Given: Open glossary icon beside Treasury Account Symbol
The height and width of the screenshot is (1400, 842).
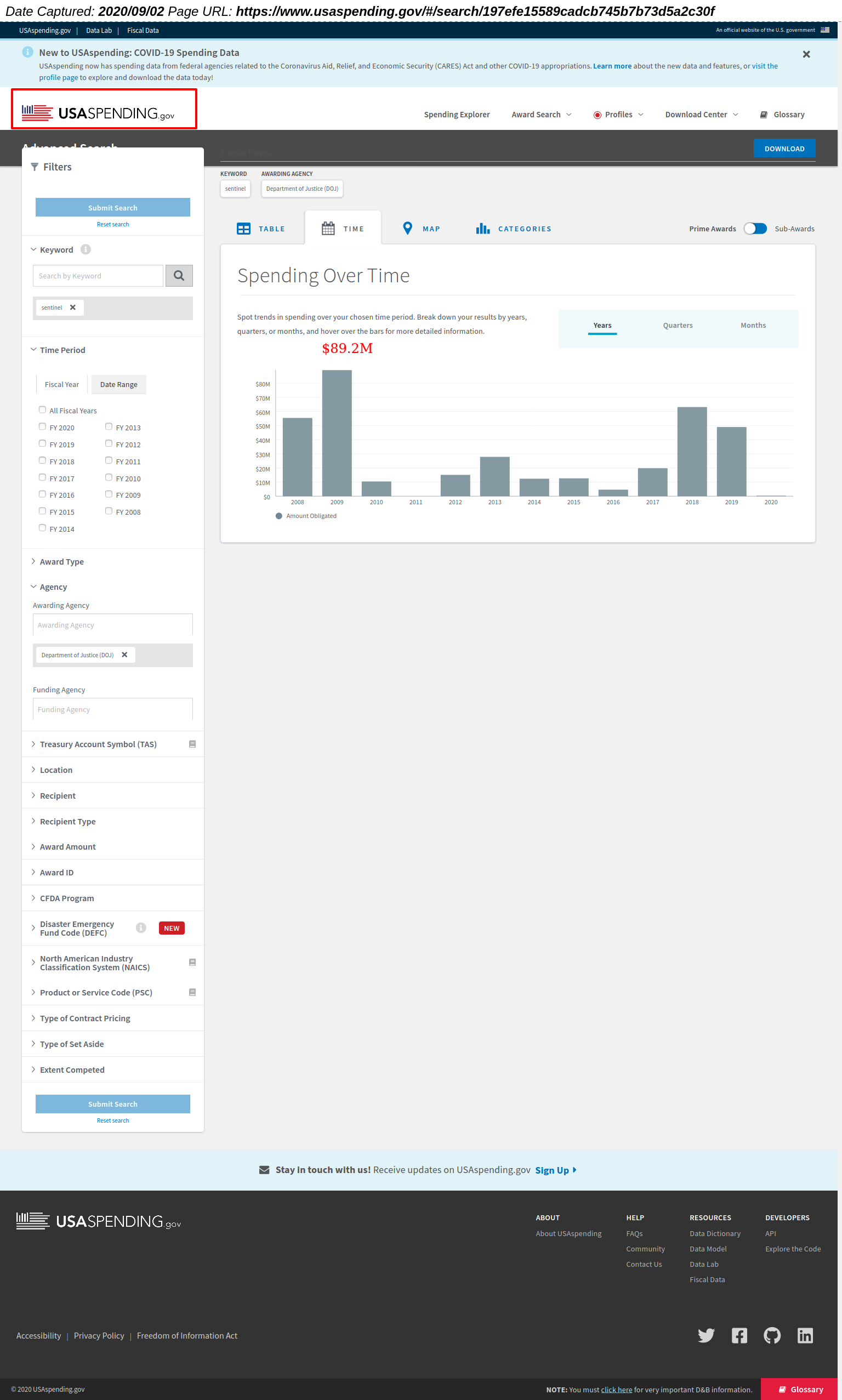Looking at the screenshot, I should pos(192,744).
